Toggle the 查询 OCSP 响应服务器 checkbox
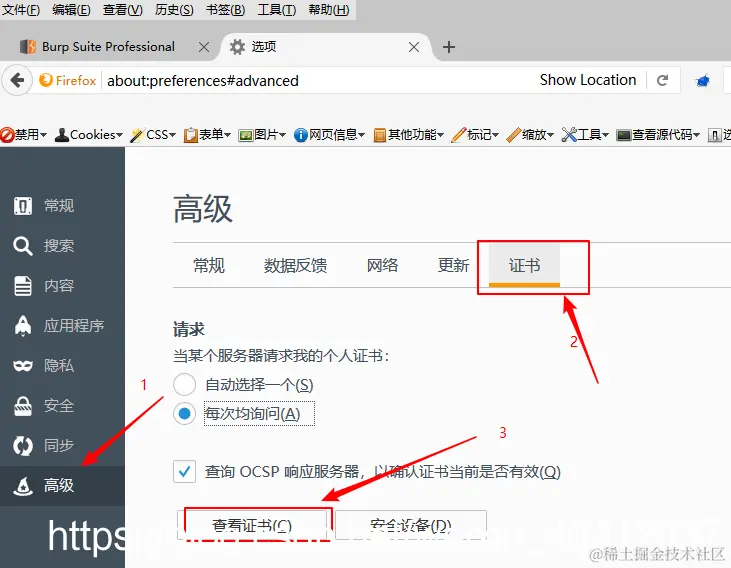 coord(185,471)
